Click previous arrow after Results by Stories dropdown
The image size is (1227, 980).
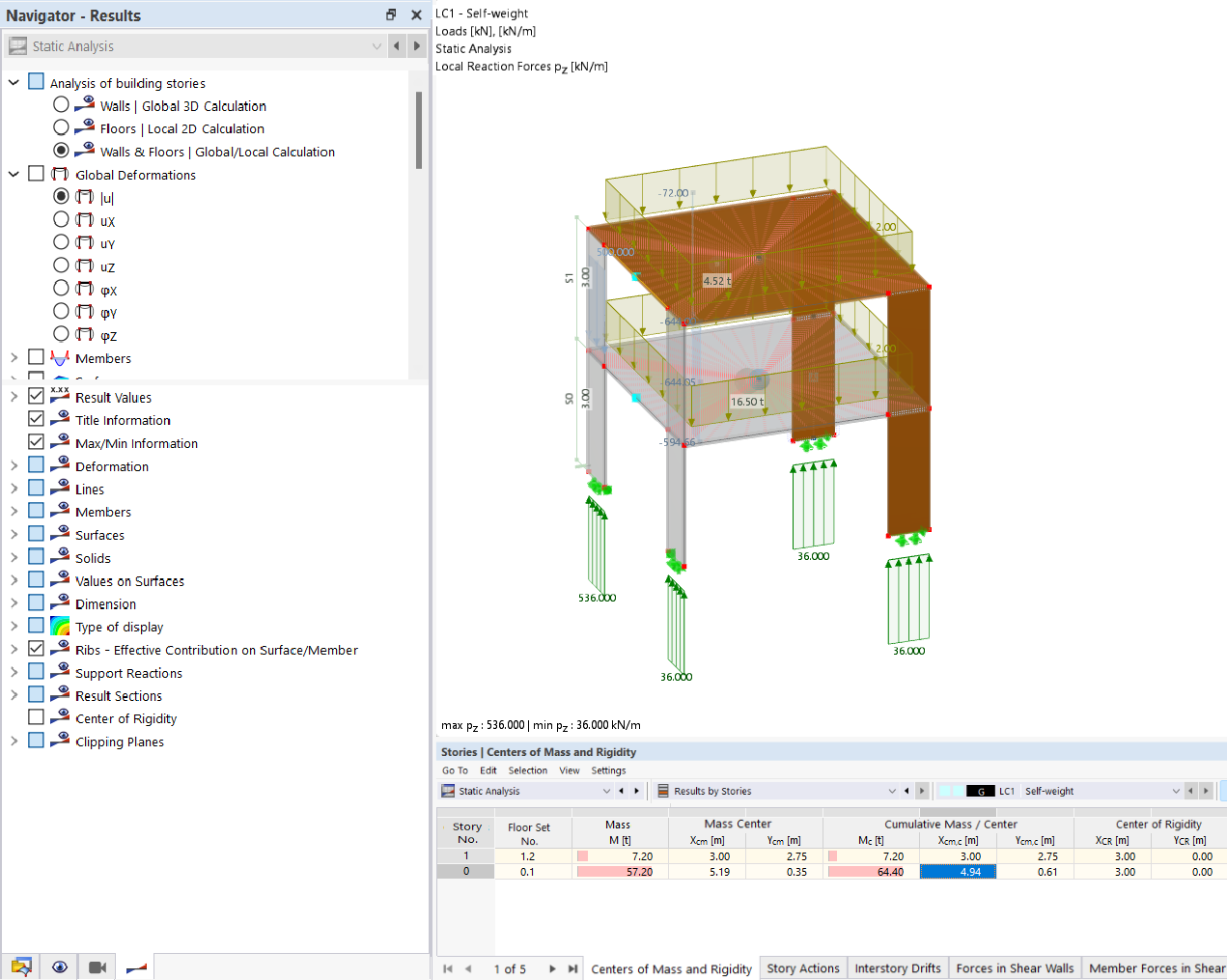[x=906, y=791]
